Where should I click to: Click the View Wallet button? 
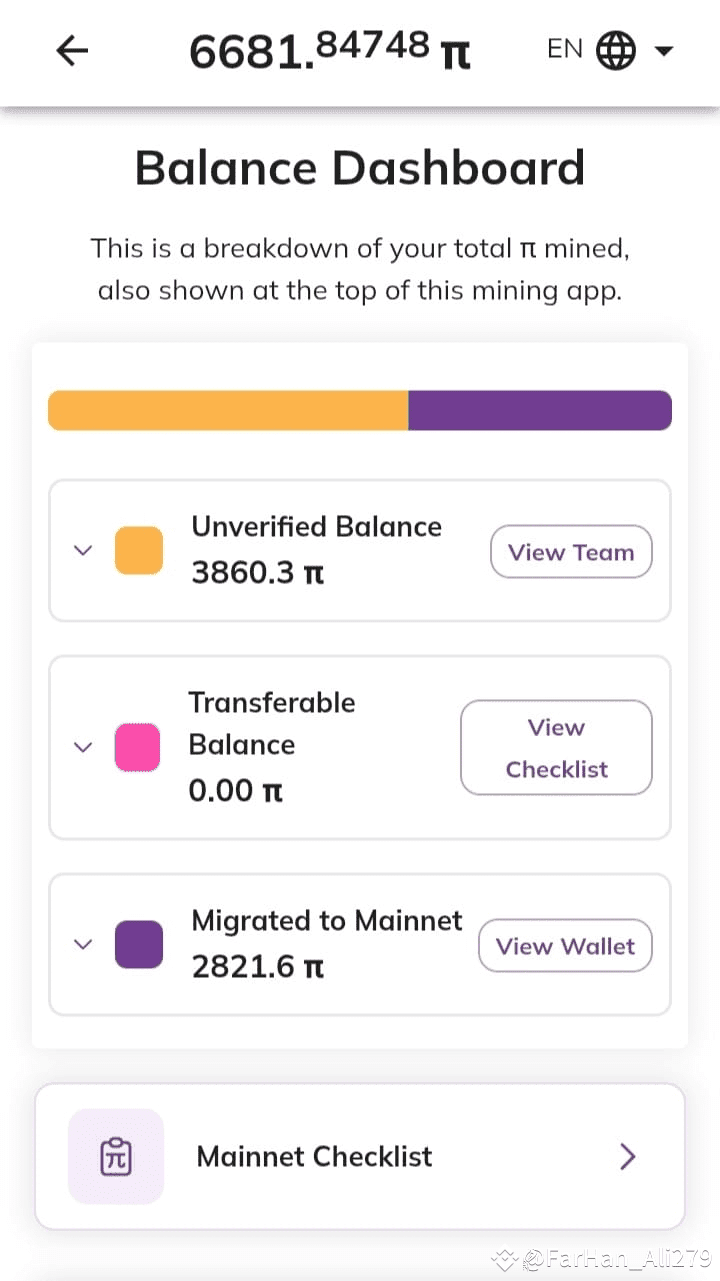coord(565,946)
